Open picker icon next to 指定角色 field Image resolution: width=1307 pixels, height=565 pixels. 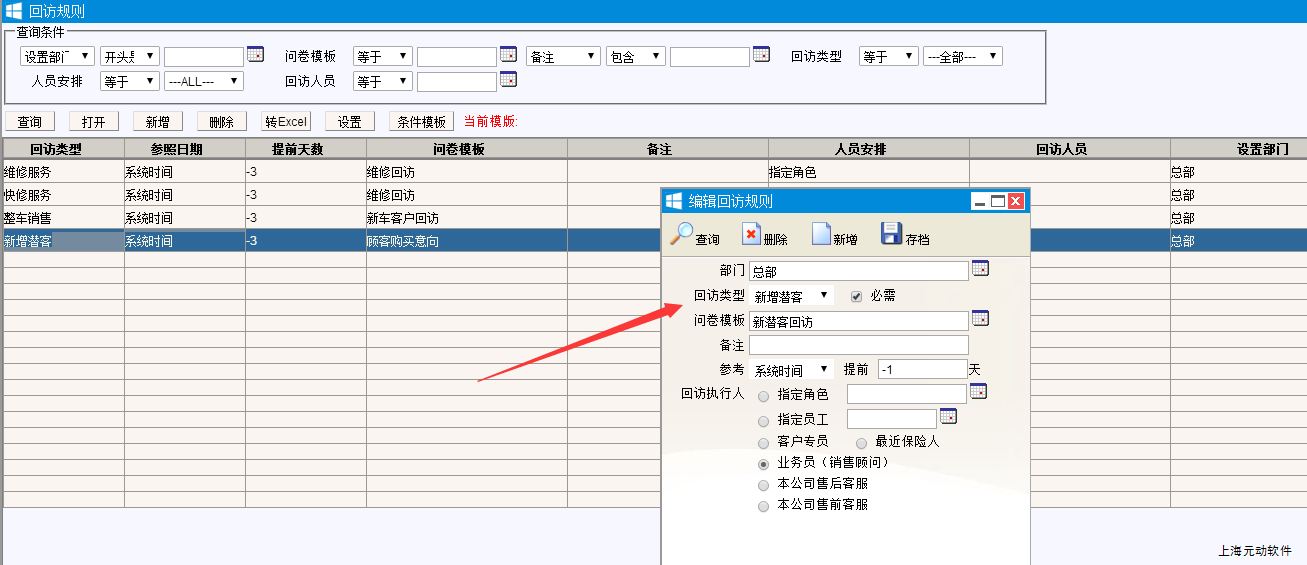tap(978, 392)
